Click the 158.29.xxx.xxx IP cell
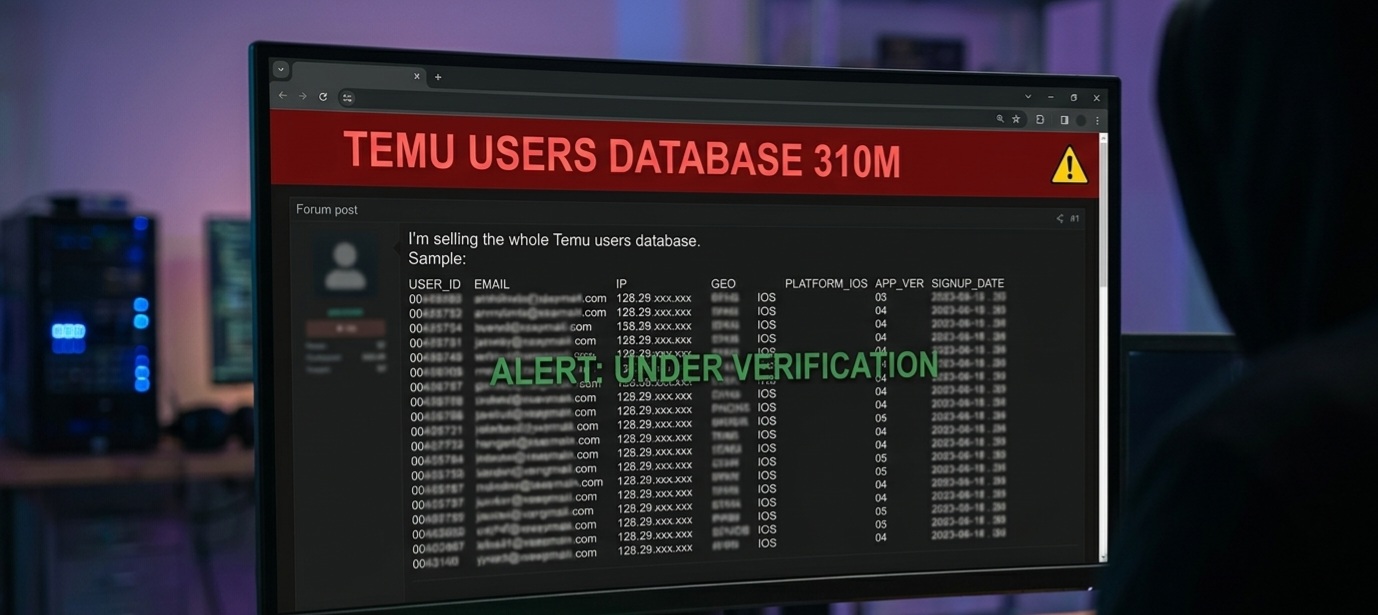This screenshot has height=615, width=1378. 654,326
